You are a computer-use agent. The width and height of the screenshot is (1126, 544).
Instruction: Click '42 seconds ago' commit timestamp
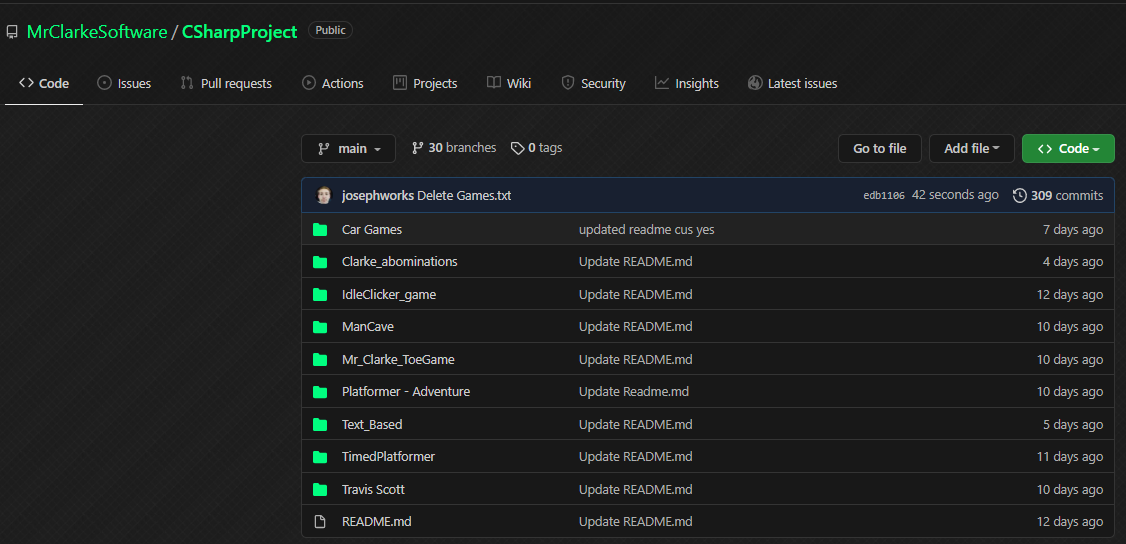click(955, 195)
